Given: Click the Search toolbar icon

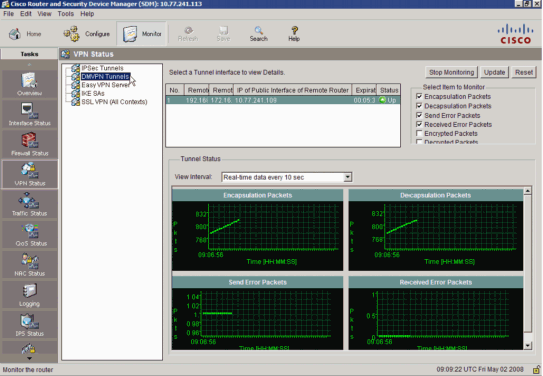Looking at the screenshot, I should click(258, 34).
